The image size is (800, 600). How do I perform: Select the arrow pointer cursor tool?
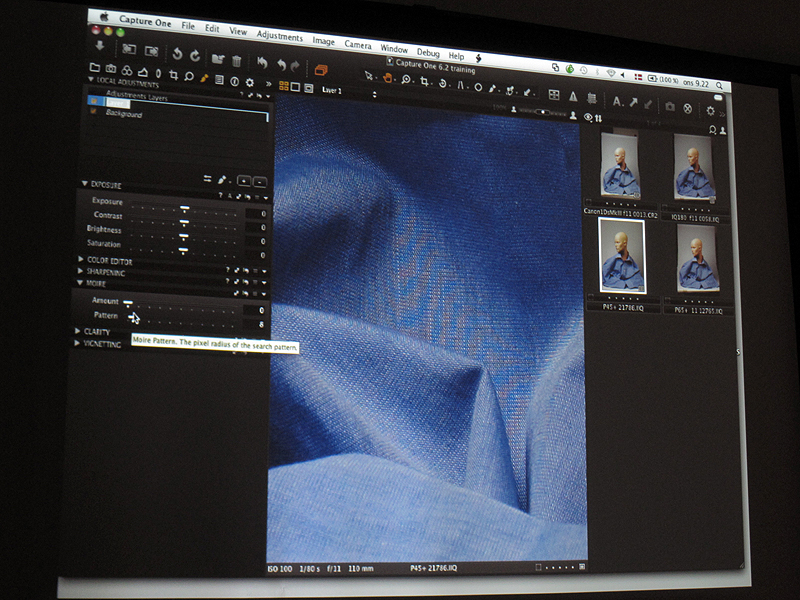(x=368, y=76)
